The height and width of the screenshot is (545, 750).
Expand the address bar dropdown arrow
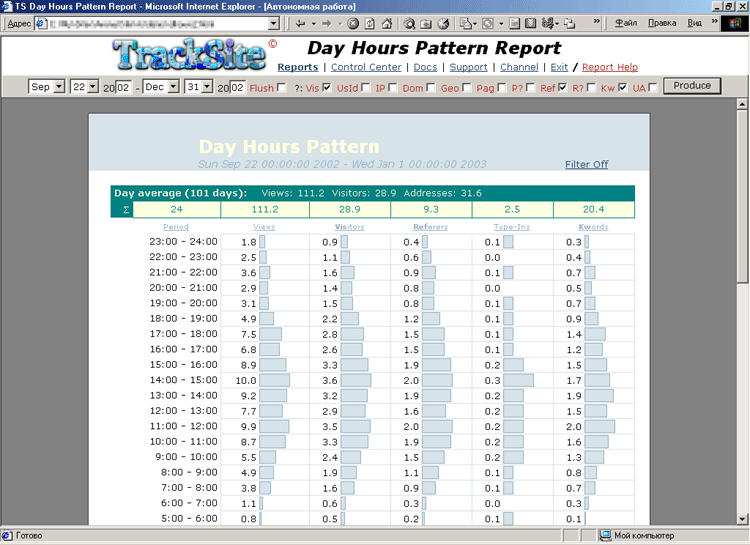pyautogui.click(x=274, y=23)
